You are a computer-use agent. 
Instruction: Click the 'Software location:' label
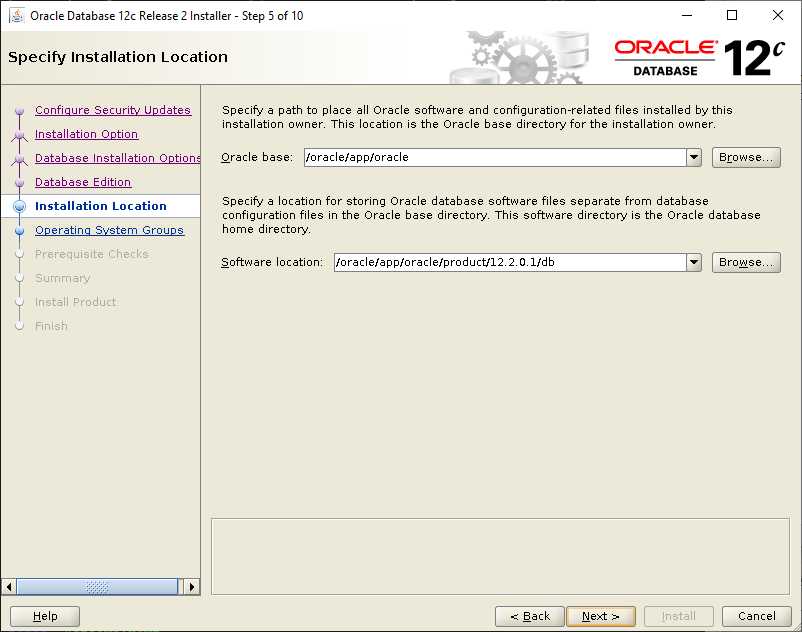[x=272, y=262]
